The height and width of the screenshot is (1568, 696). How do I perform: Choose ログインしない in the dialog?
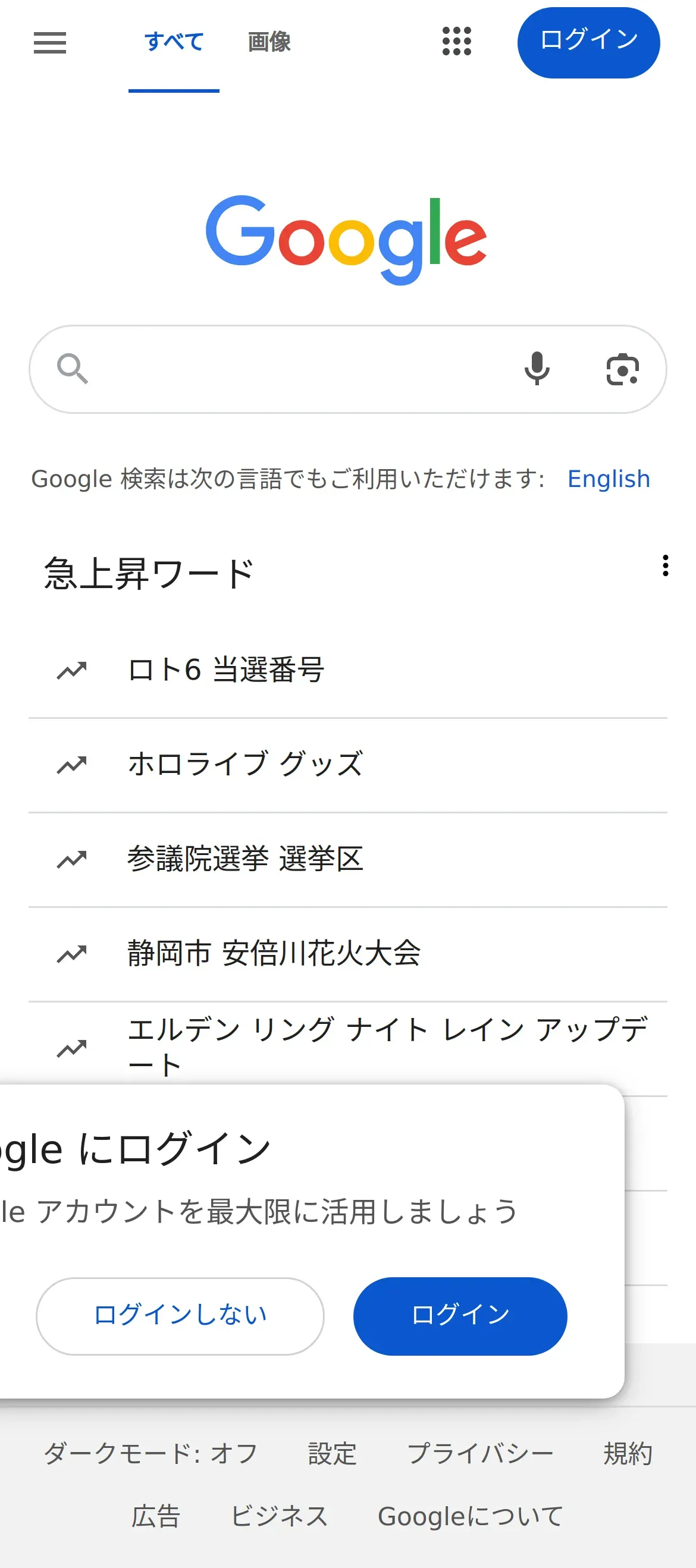[180, 1316]
